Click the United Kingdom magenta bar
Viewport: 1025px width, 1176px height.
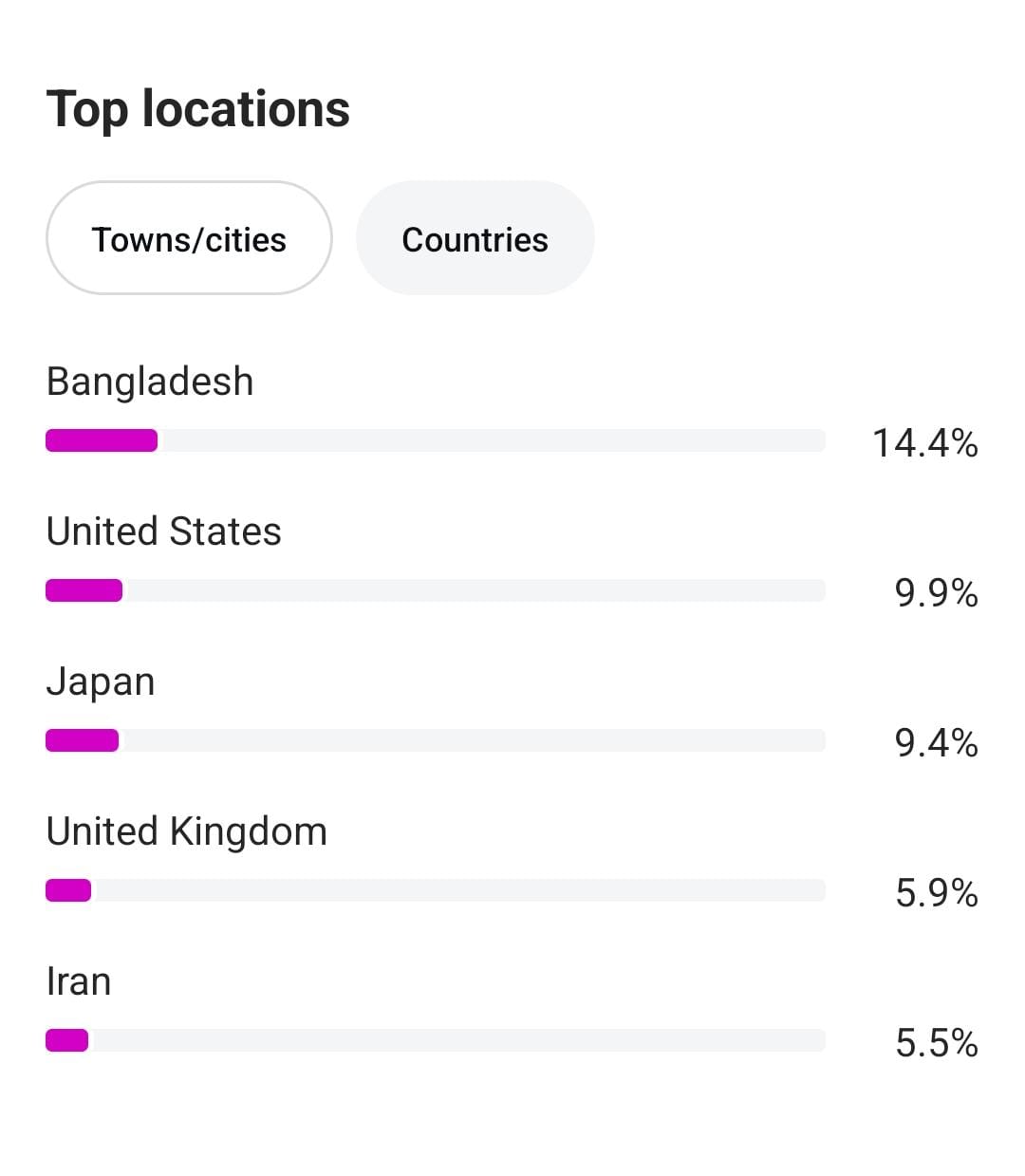(68, 890)
